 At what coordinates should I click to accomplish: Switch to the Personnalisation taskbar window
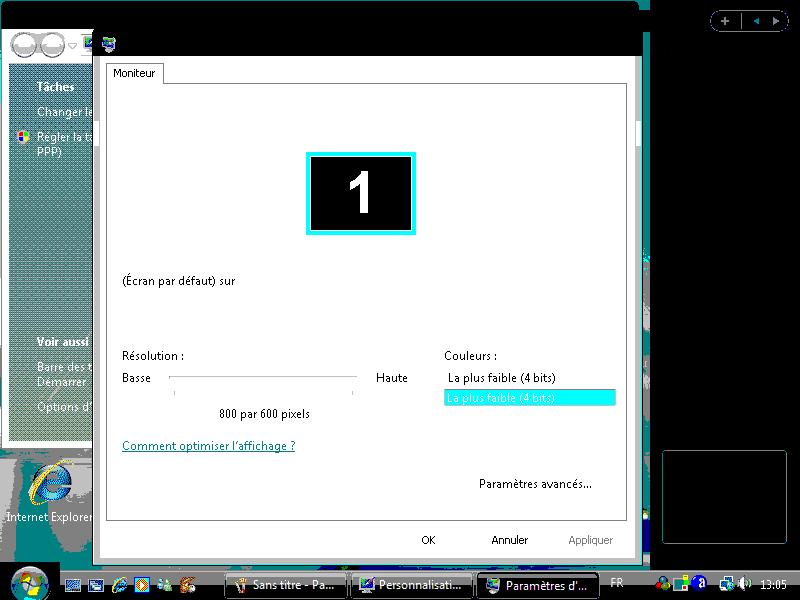coord(411,585)
